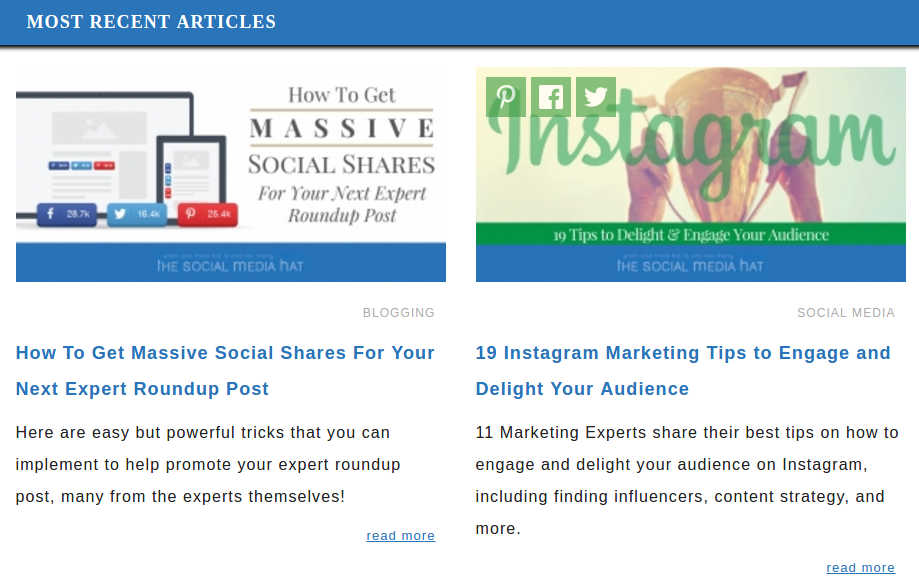
Task: Click the Pinterest 26.4k share counter badge
Action: [x=207, y=213]
